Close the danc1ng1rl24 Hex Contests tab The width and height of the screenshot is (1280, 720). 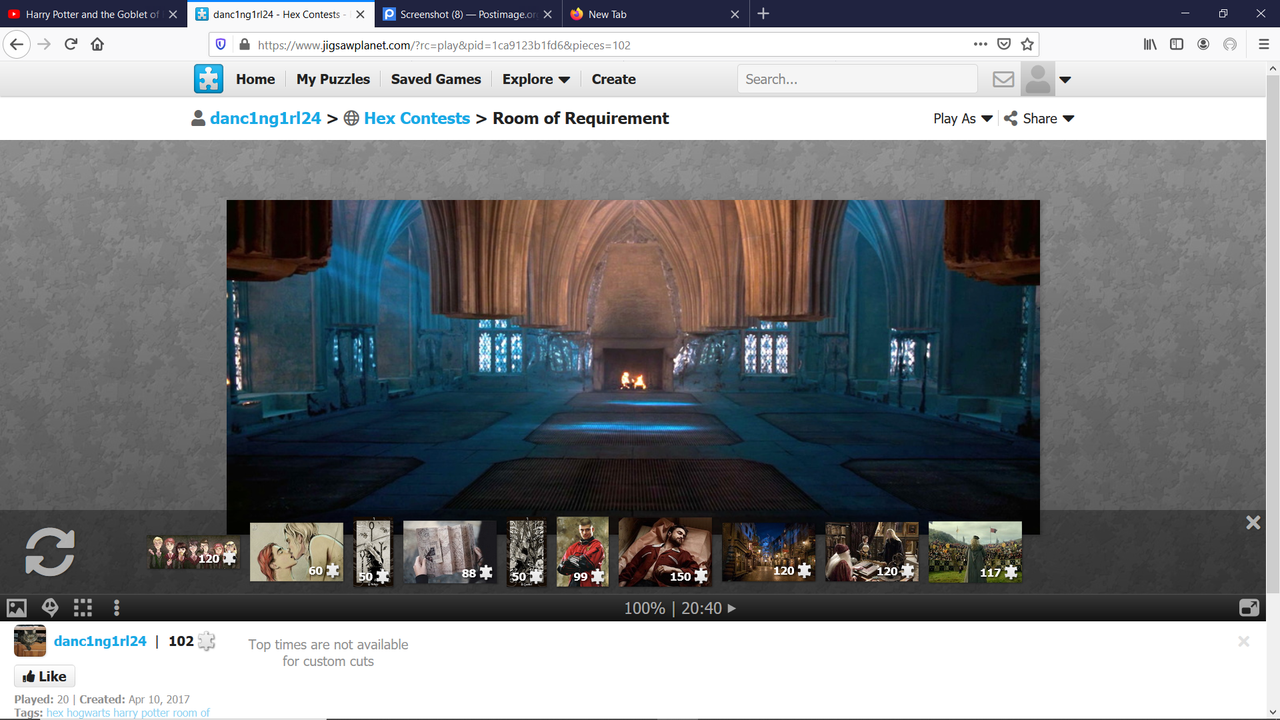360,14
